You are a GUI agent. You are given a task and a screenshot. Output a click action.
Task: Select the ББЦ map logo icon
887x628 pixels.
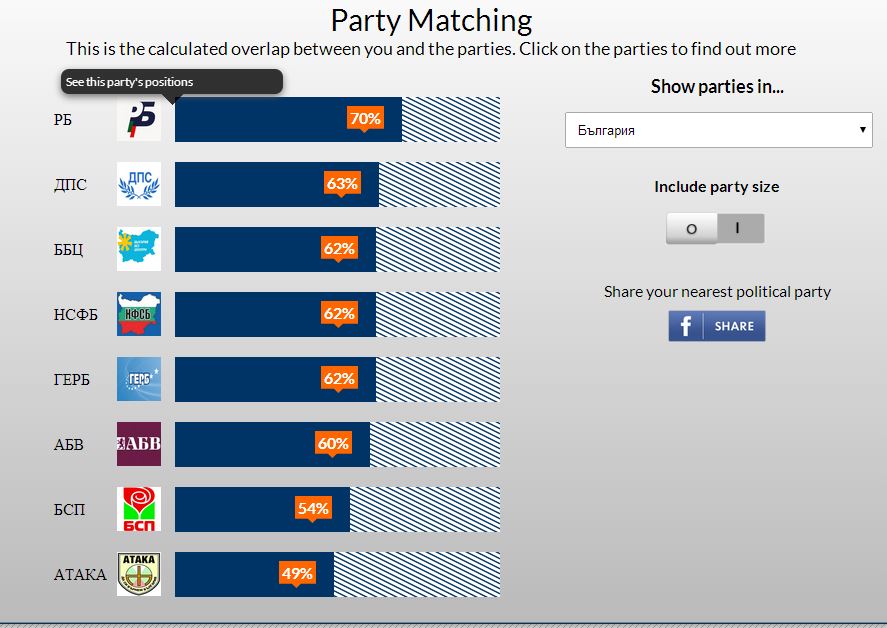pos(139,249)
